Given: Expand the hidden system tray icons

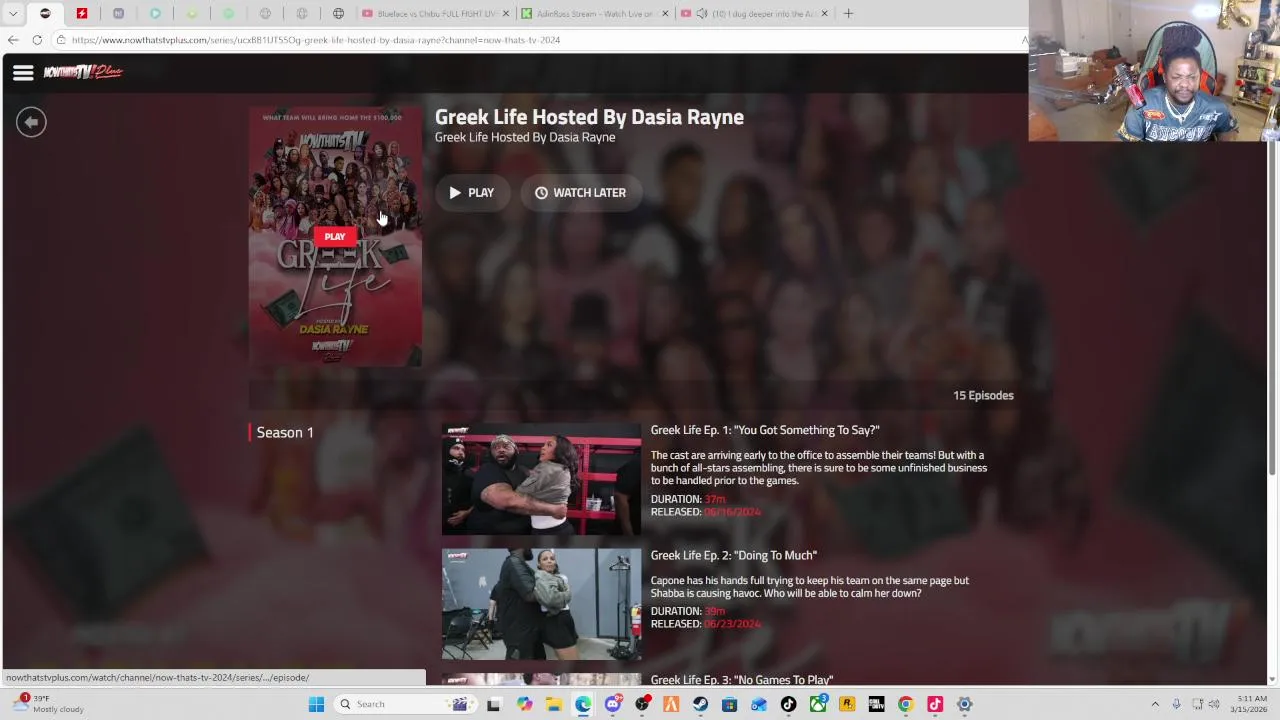Looking at the screenshot, I should (1155, 704).
